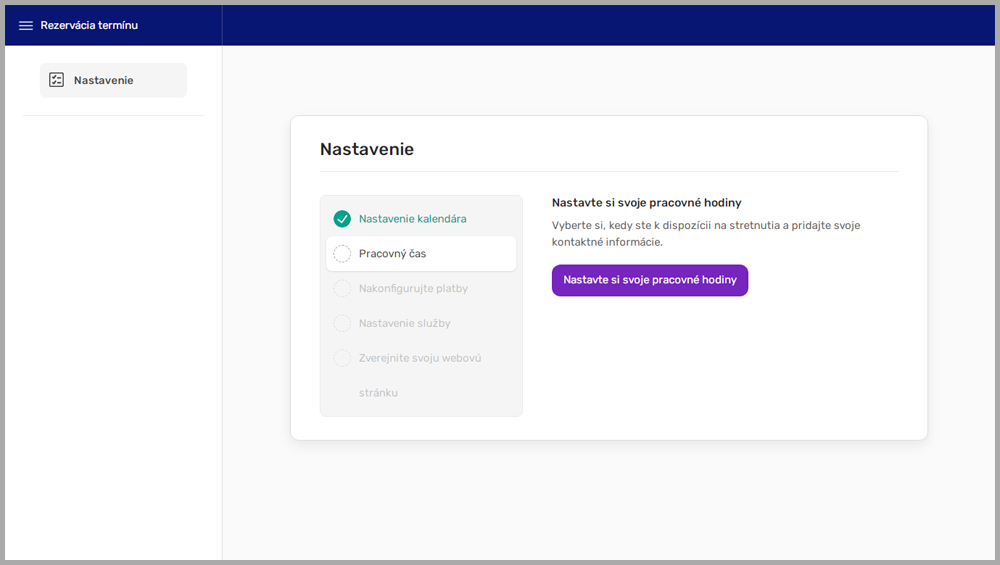Go to the Nastavenie služby step label
1000x565 pixels.
point(404,324)
